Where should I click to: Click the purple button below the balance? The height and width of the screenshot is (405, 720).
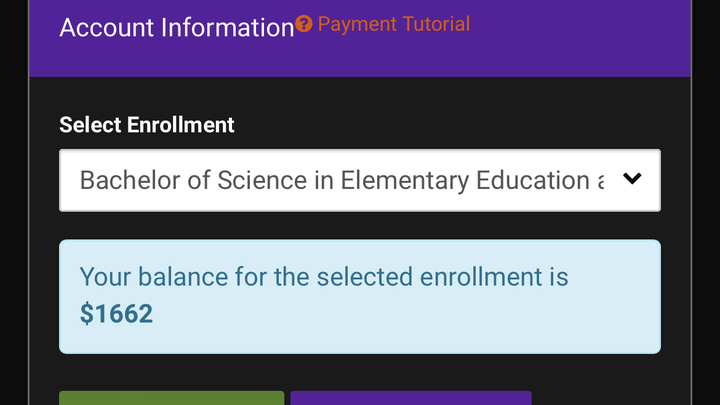click(x=410, y=398)
